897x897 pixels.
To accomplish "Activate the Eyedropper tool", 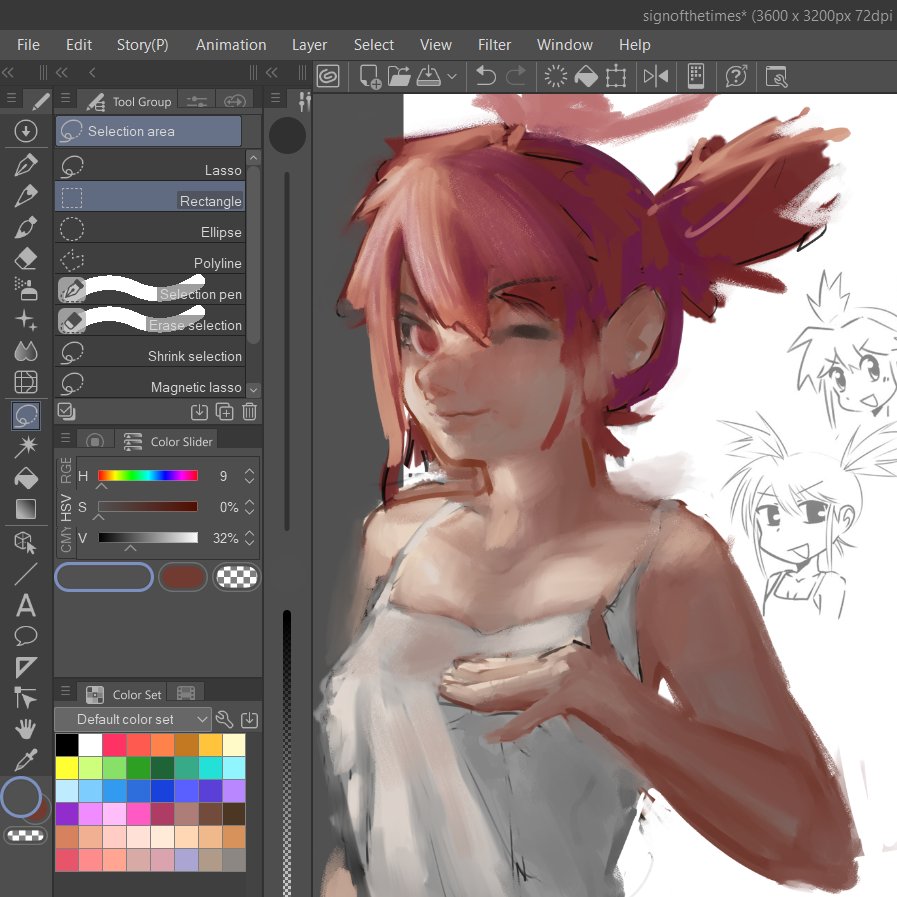I will coord(26,760).
